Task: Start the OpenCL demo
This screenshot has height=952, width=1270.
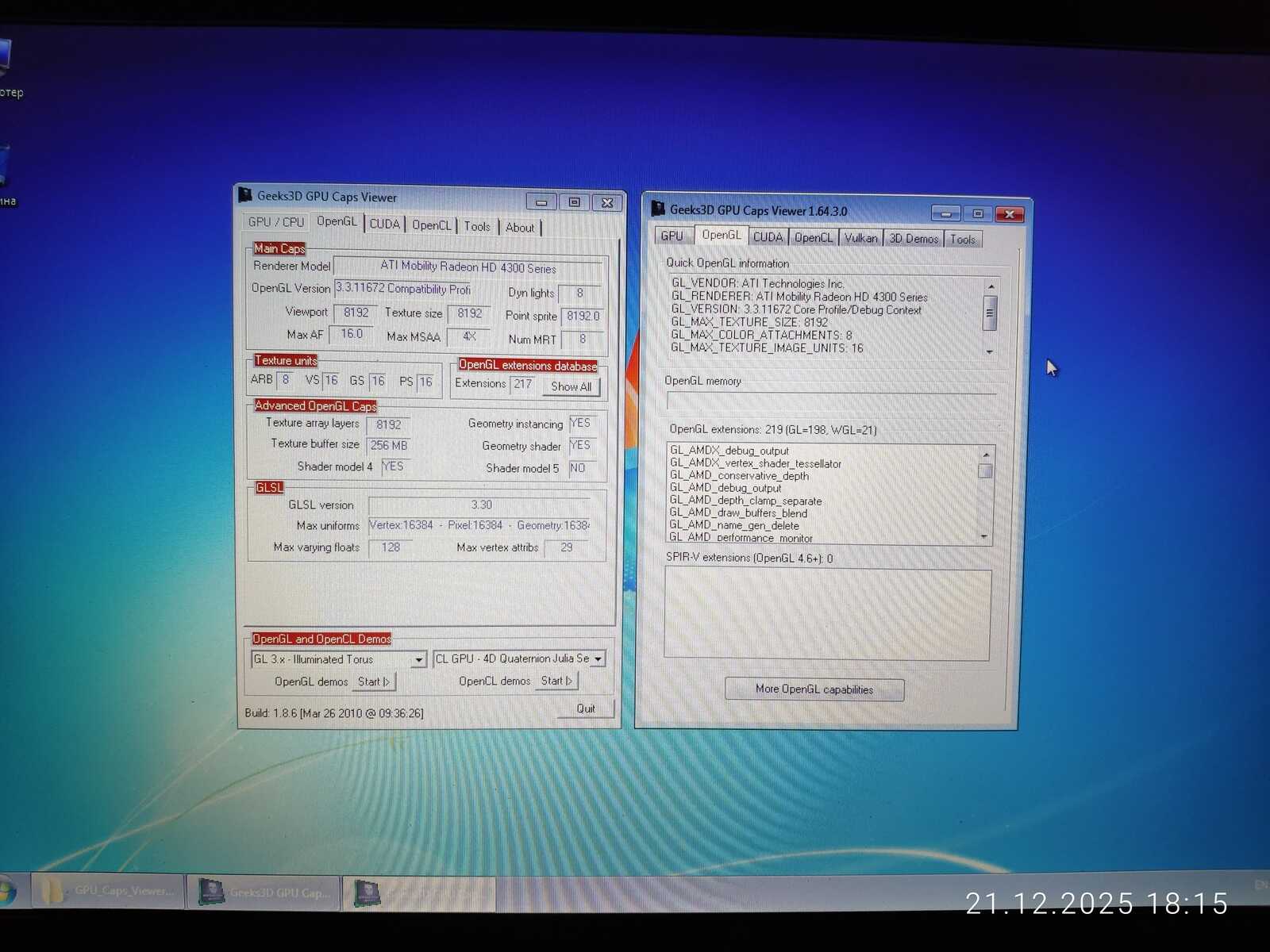Action: point(556,681)
